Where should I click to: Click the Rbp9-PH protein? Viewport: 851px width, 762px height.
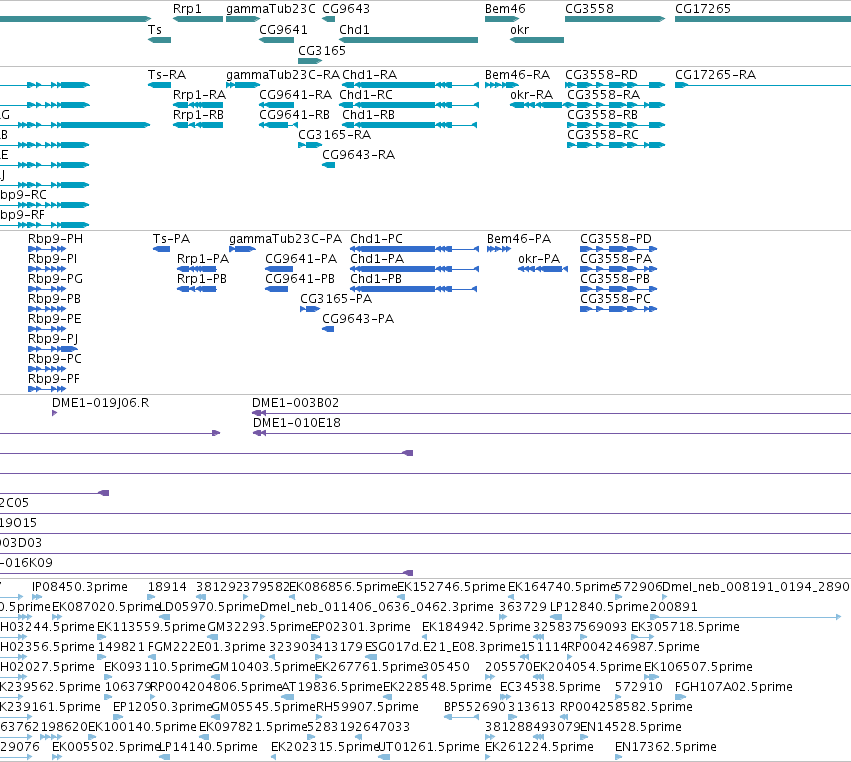(x=47, y=249)
